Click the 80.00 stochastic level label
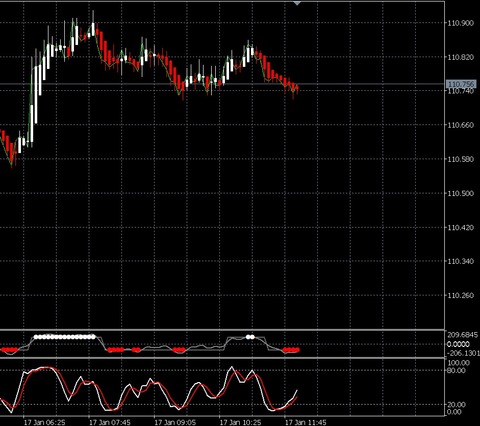The image size is (480, 426). coord(457,370)
